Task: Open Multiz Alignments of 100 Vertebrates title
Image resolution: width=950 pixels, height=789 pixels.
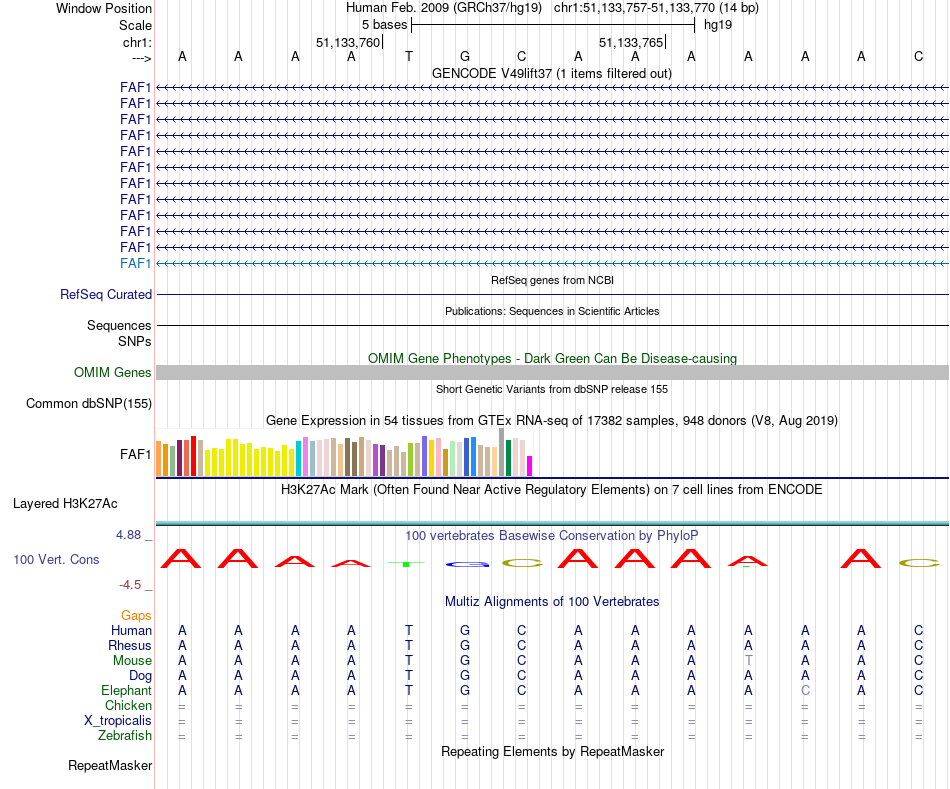Action: pos(552,602)
